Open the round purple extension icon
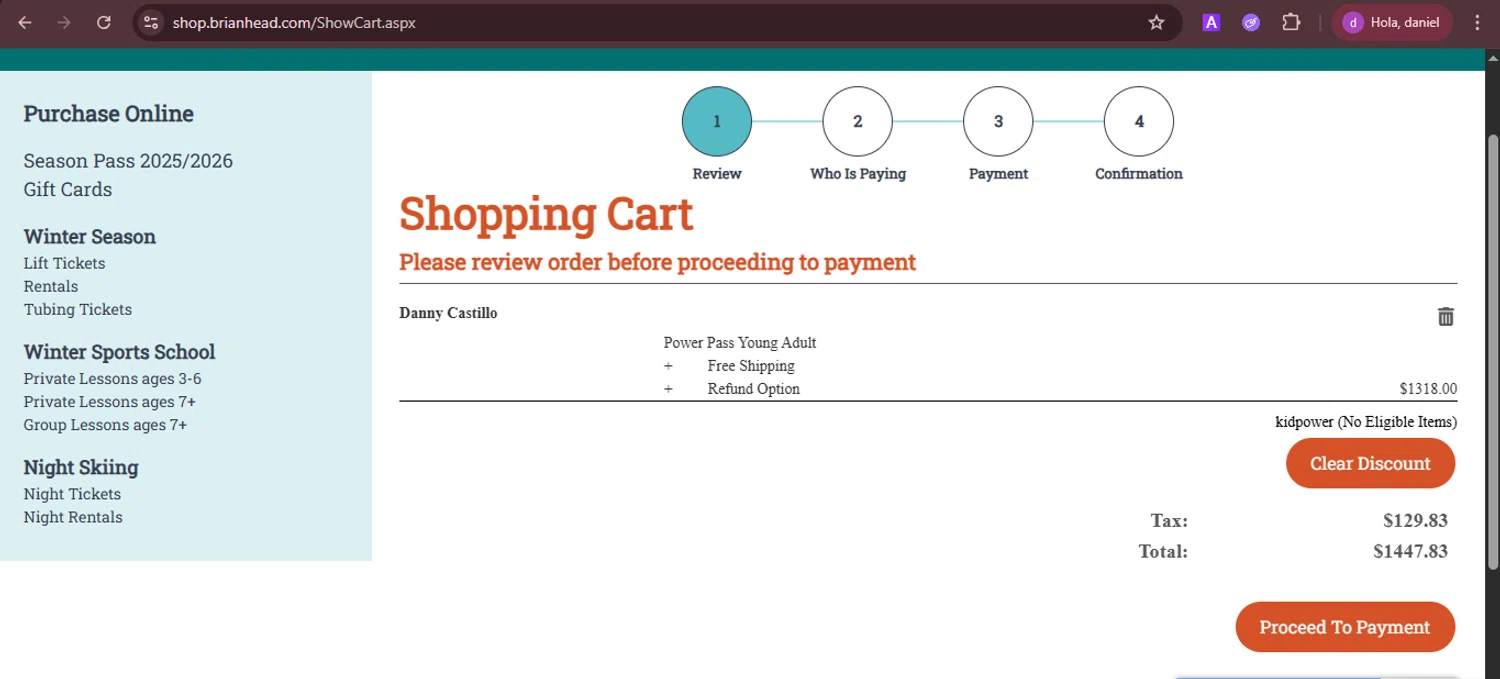Screen dimensions: 1500x679 coord(1251,22)
